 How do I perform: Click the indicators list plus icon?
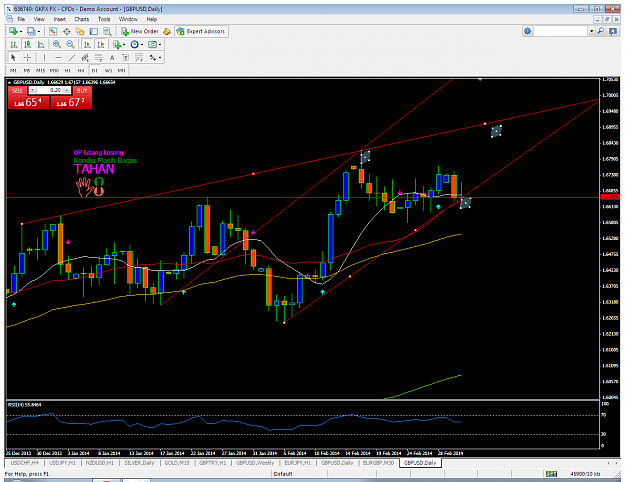pyautogui.click(x=116, y=45)
